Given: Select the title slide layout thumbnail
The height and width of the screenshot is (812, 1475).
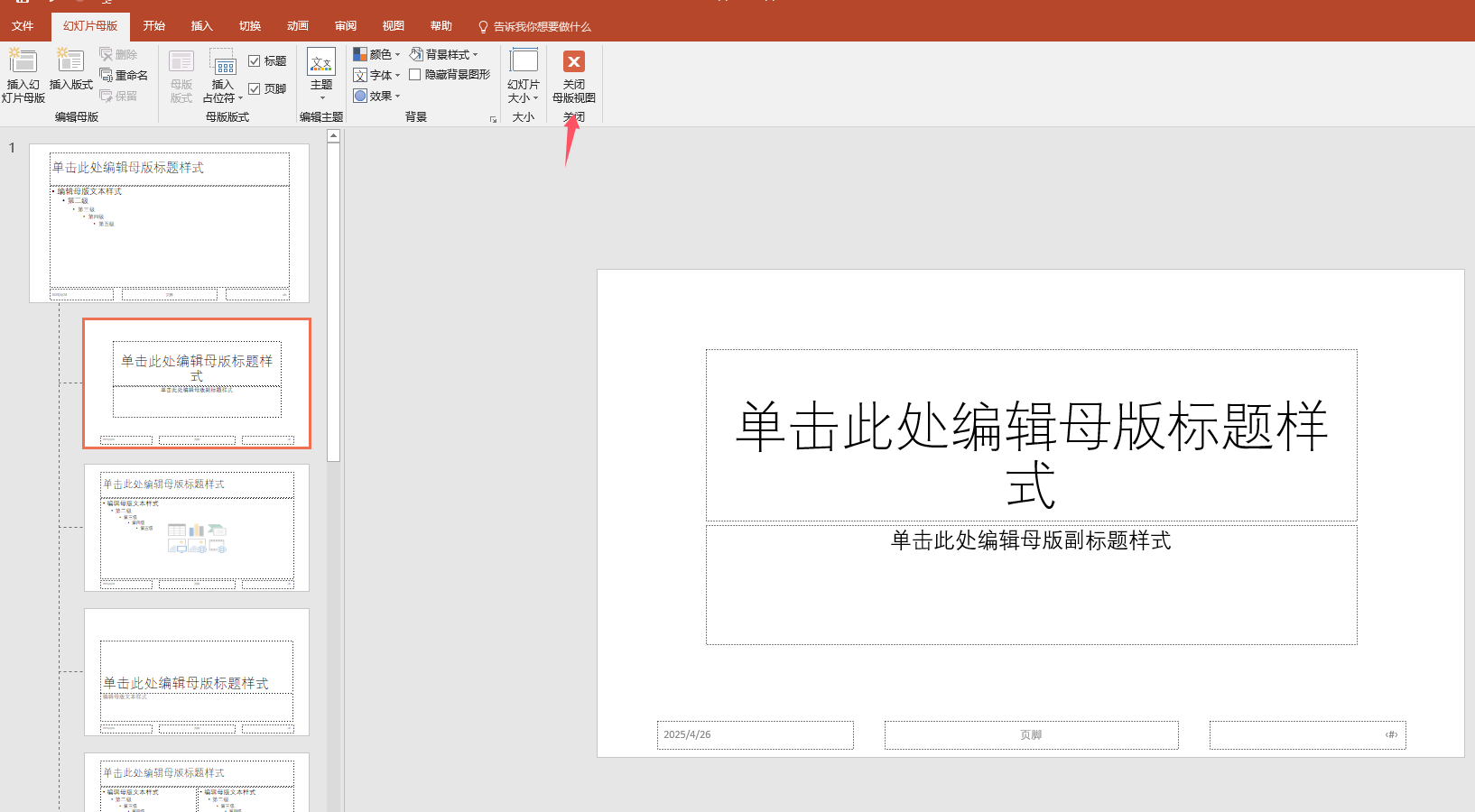Looking at the screenshot, I should coord(196,383).
